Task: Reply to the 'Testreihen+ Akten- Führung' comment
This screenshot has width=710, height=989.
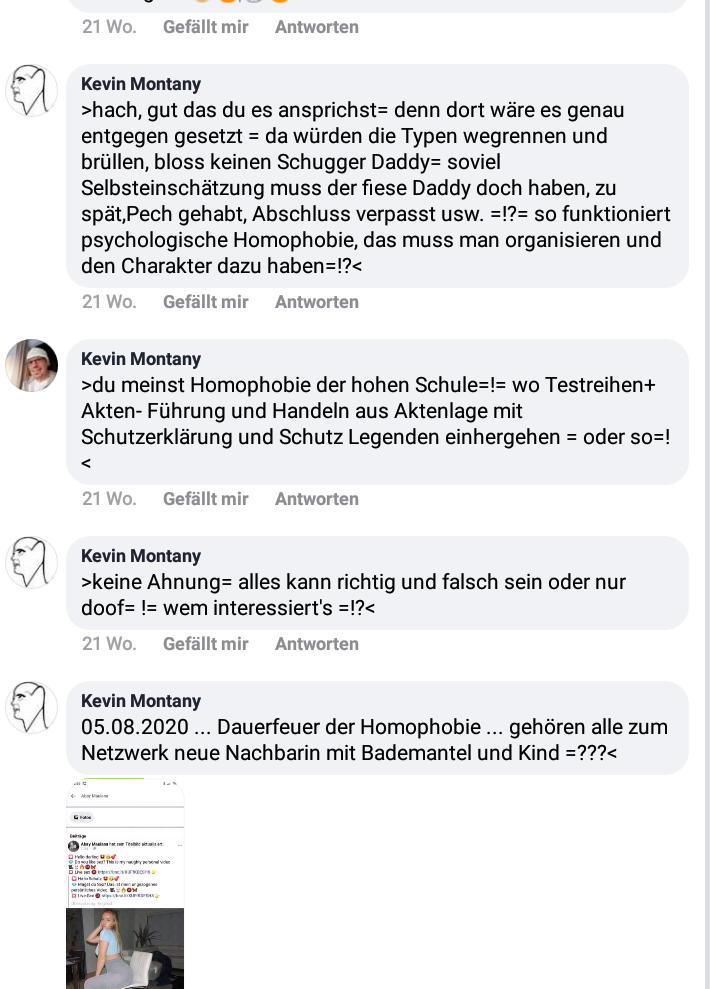Action: (317, 499)
